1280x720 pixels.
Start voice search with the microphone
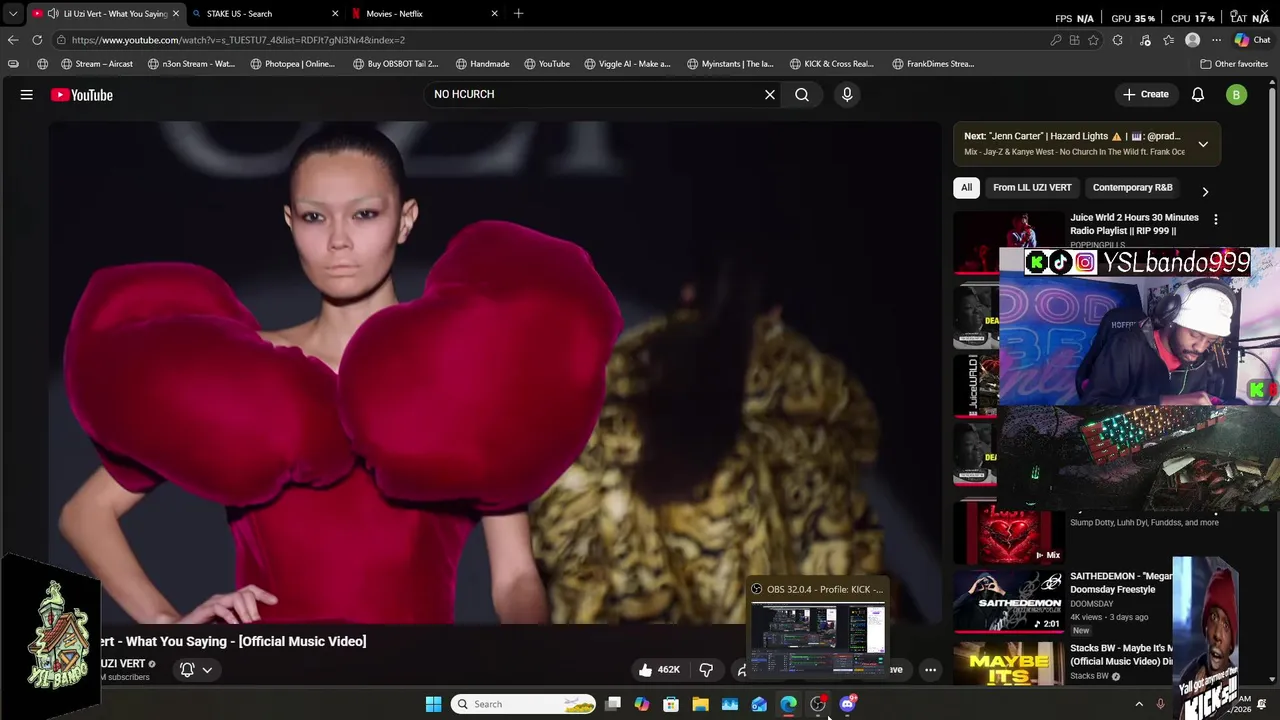coord(847,94)
